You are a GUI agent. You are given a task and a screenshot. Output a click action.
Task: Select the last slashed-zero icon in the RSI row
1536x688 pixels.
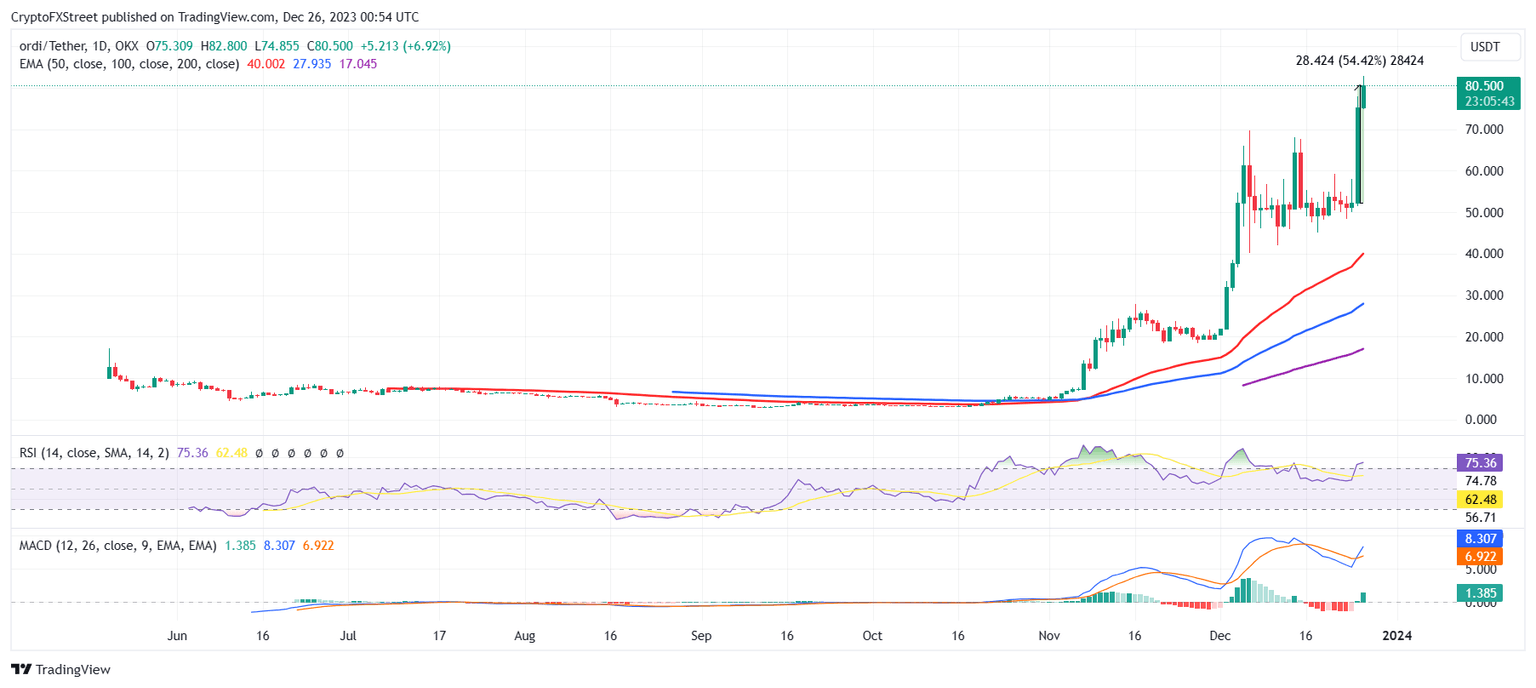[x=340, y=453]
